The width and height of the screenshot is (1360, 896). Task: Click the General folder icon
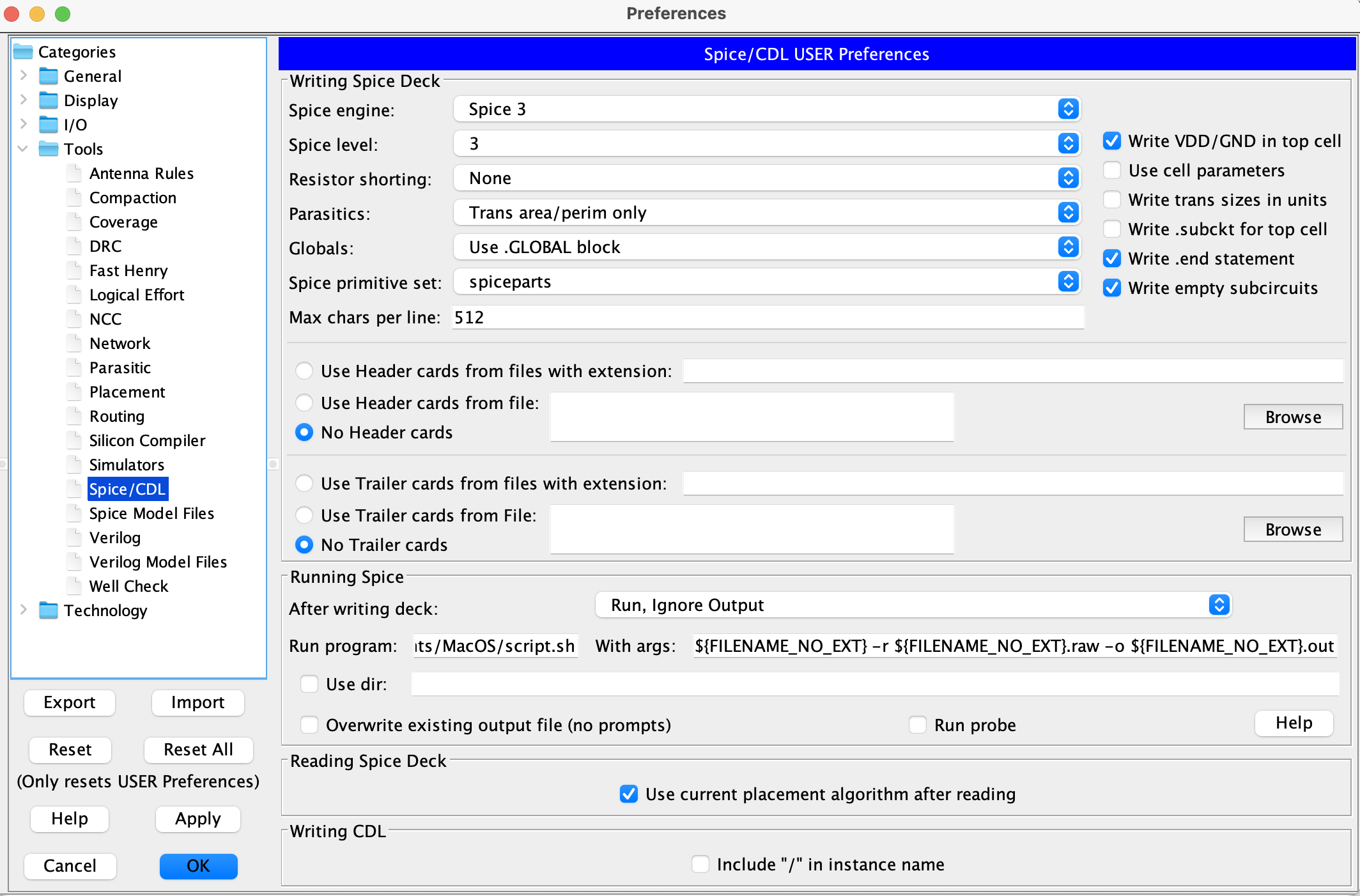pyautogui.click(x=49, y=77)
